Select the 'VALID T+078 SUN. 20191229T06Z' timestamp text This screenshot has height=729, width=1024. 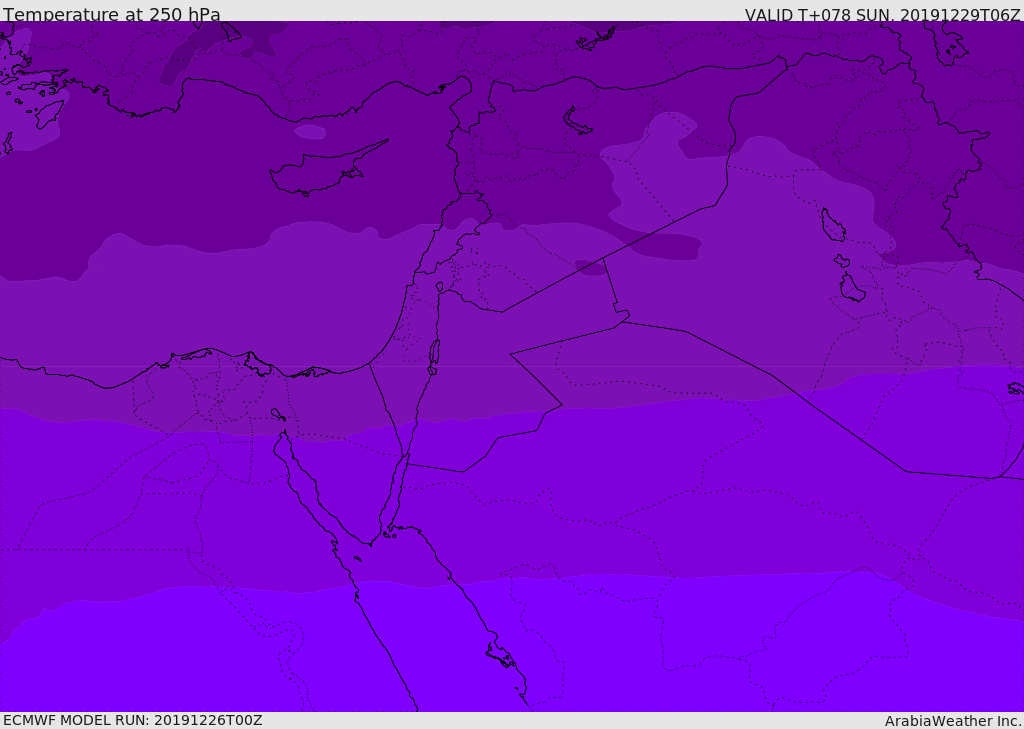[882, 15]
